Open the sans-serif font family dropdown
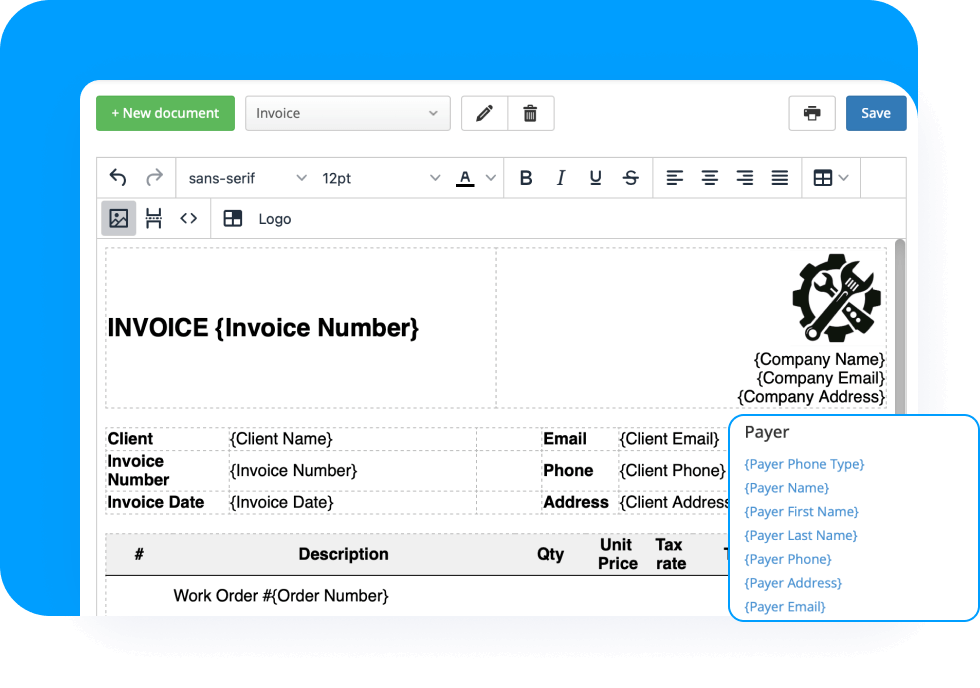 [x=245, y=177]
